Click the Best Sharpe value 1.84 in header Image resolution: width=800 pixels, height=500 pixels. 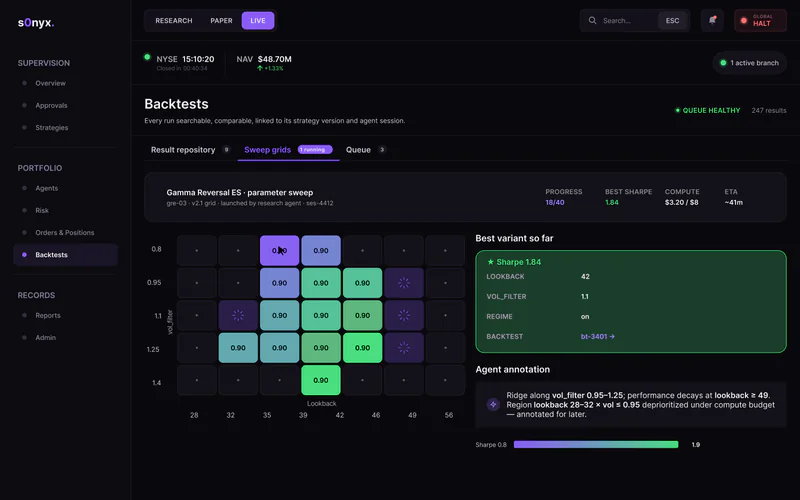[x=612, y=203]
